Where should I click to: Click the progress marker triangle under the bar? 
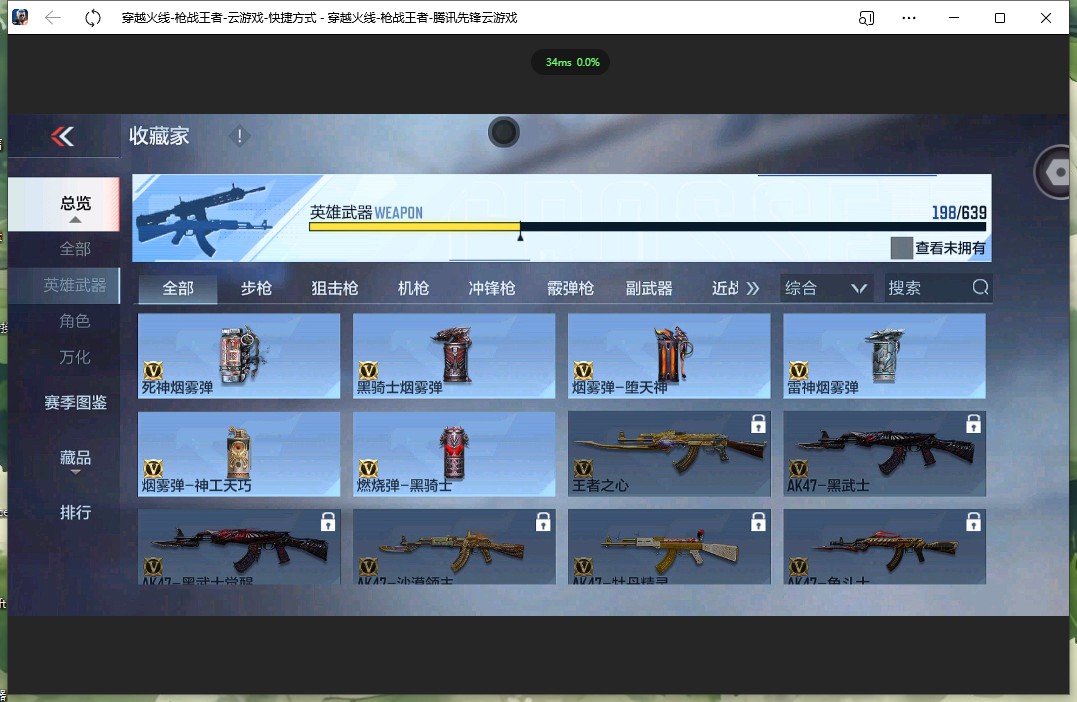520,236
